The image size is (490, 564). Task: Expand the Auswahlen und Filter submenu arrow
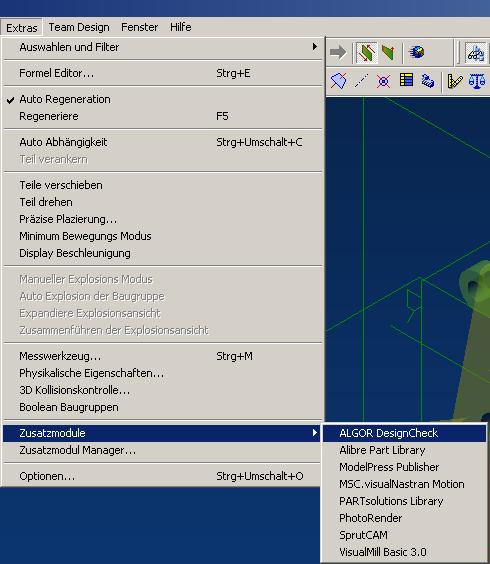(x=315, y=47)
